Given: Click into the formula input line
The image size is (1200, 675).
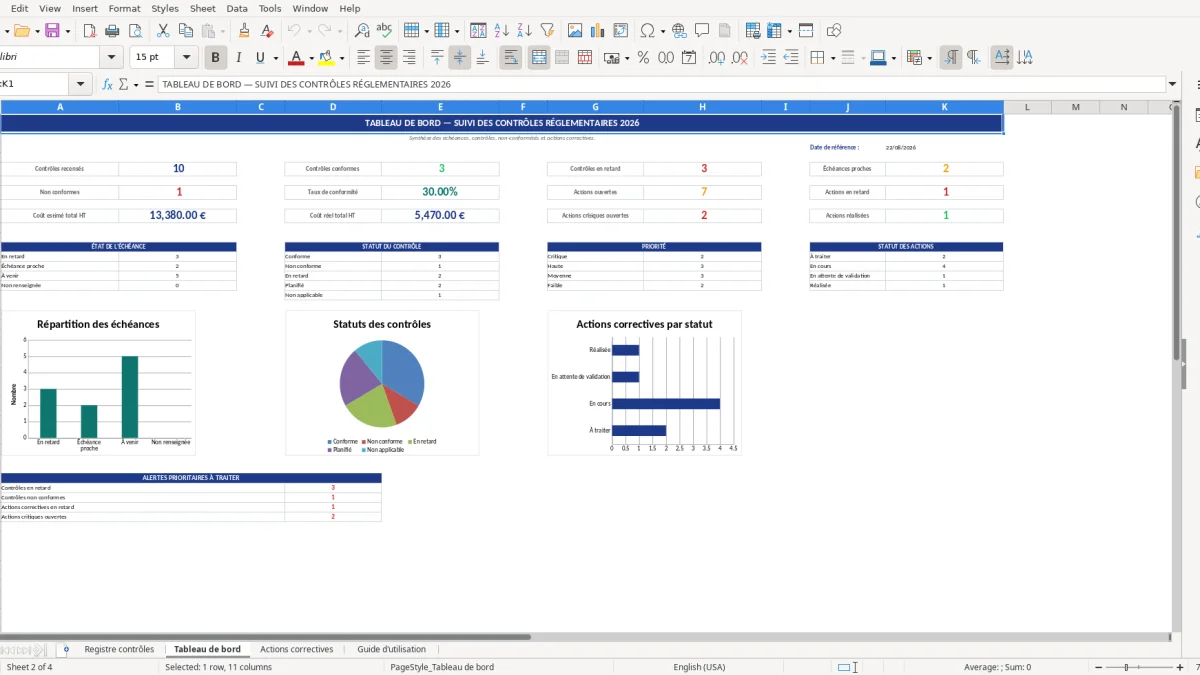Looking at the screenshot, I should [x=660, y=85].
